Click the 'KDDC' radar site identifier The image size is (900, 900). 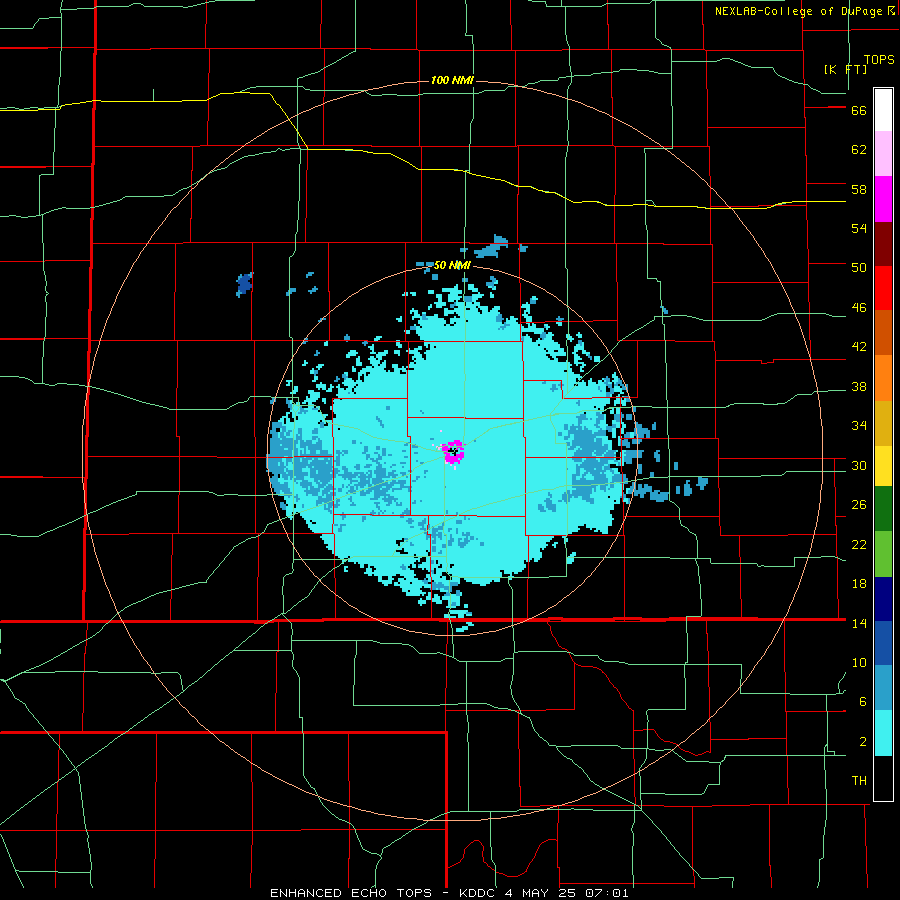click(x=478, y=893)
